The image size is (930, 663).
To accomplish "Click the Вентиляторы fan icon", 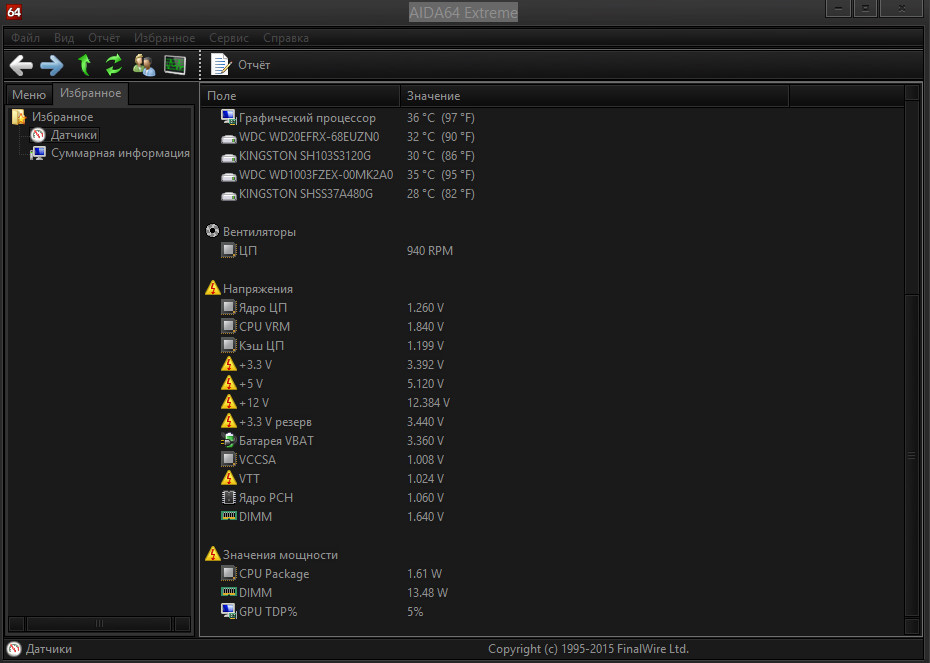I will pyautogui.click(x=212, y=231).
